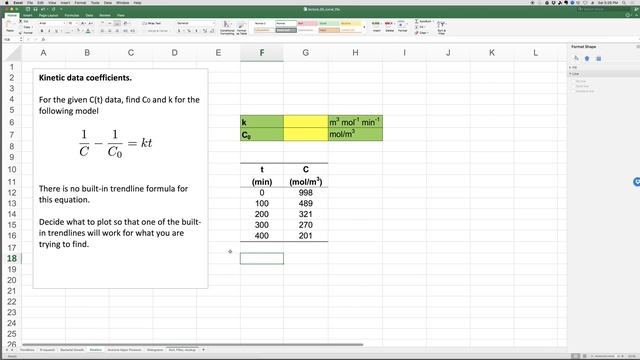Open the Data ribbon tab
The image size is (640, 360).
[x=89, y=15]
